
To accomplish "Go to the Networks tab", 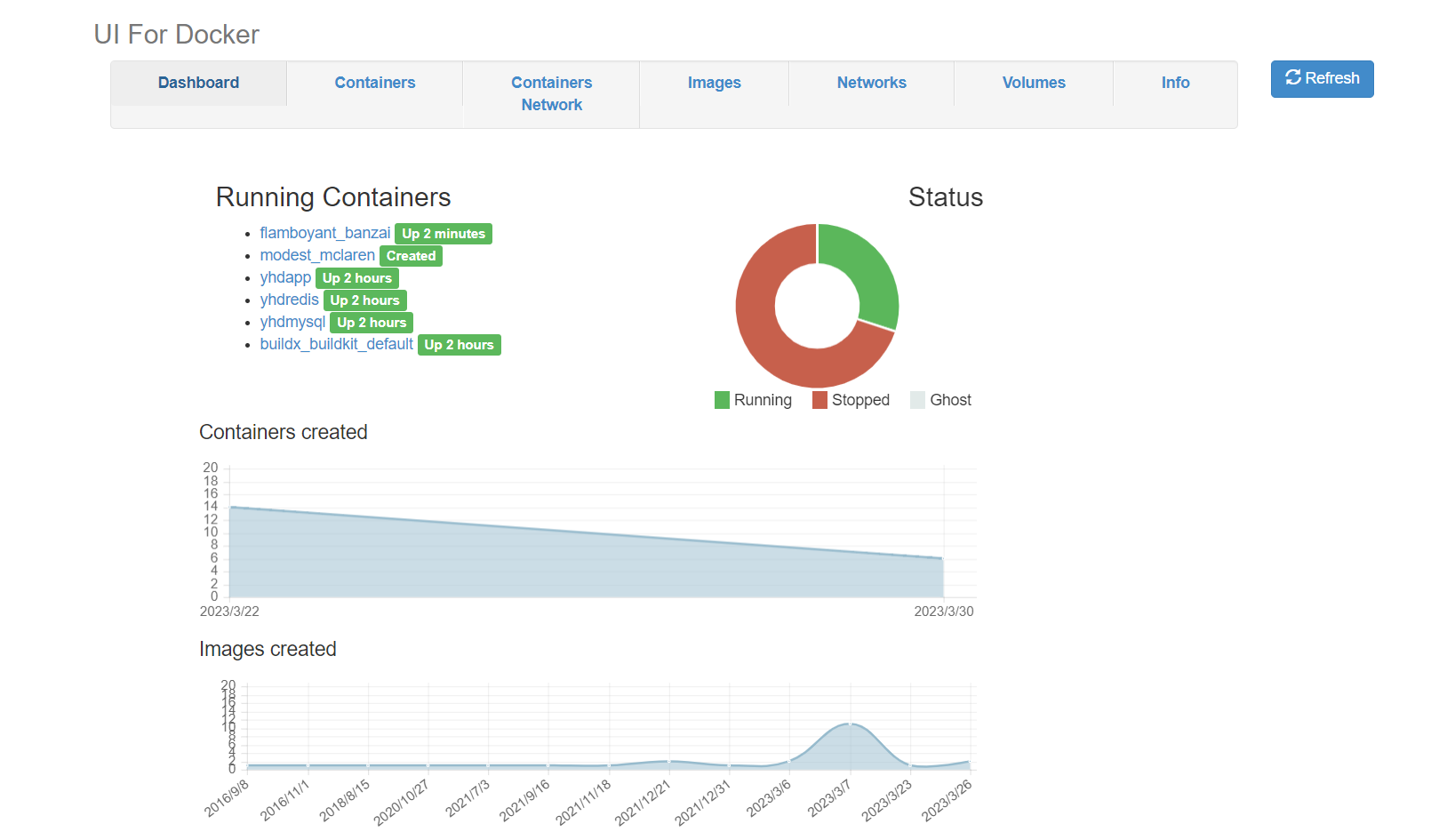I will [871, 83].
